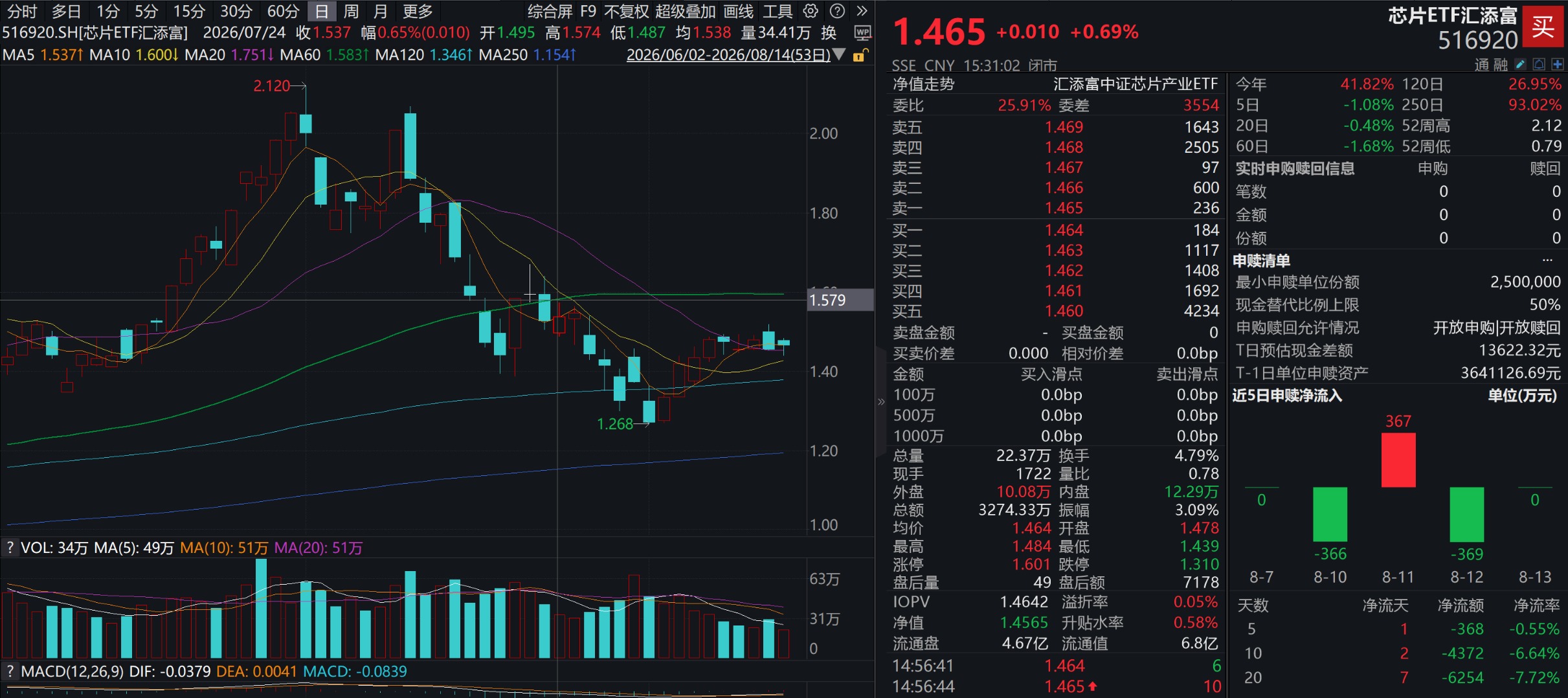Open F9 deep info
Image resolution: width=1568 pixels, height=698 pixels.
coord(588,11)
